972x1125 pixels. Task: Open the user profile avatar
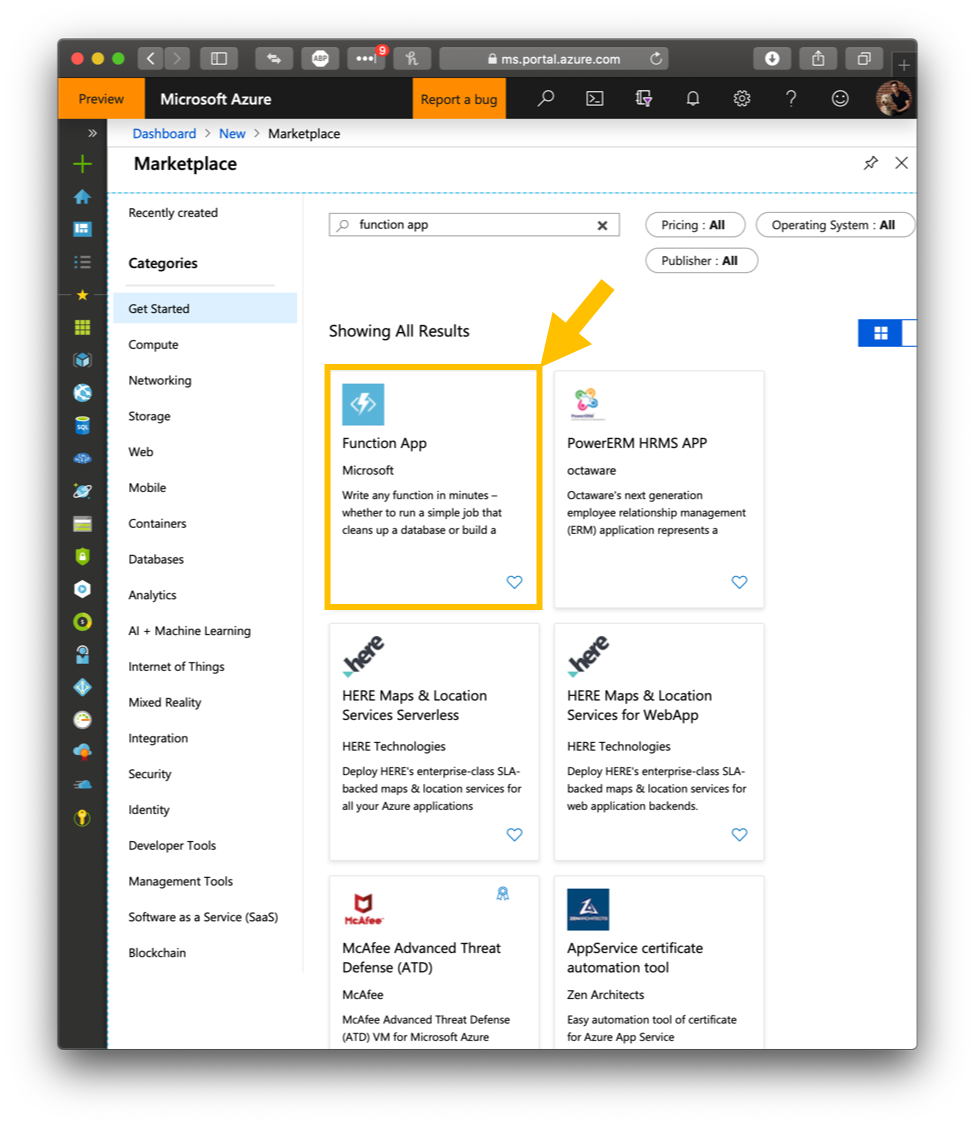click(893, 98)
